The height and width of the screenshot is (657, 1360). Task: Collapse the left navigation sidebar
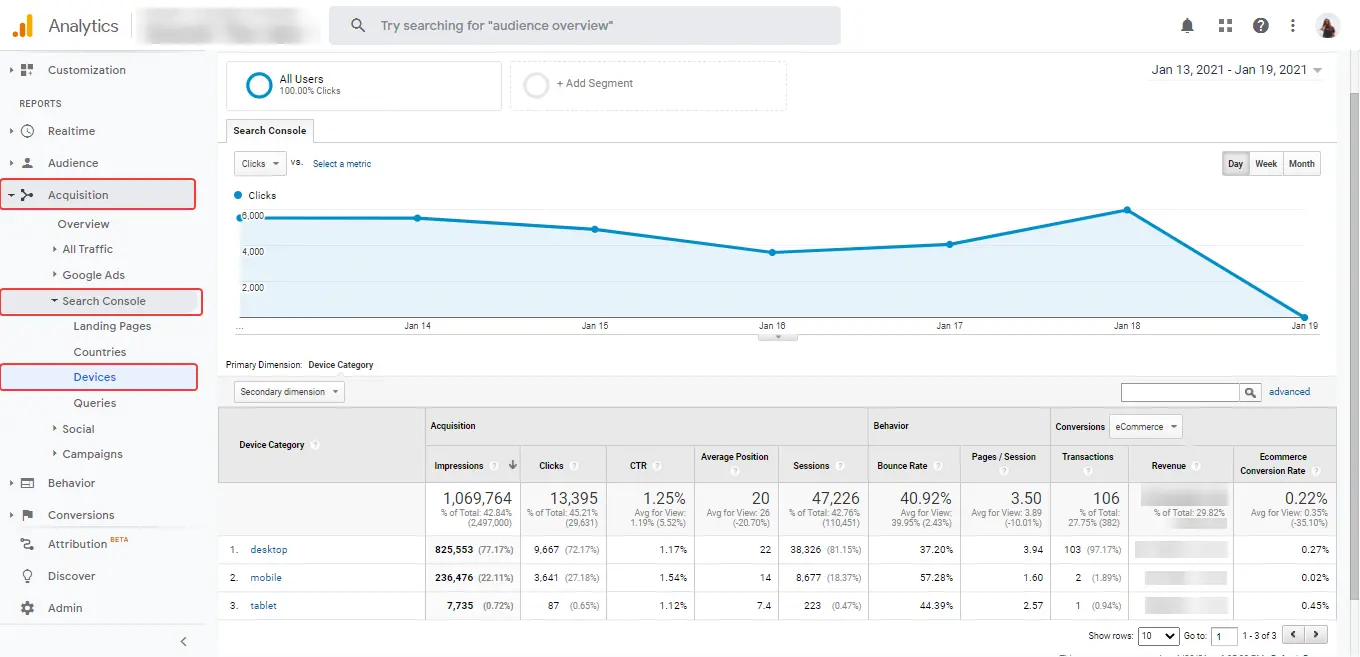(183, 641)
